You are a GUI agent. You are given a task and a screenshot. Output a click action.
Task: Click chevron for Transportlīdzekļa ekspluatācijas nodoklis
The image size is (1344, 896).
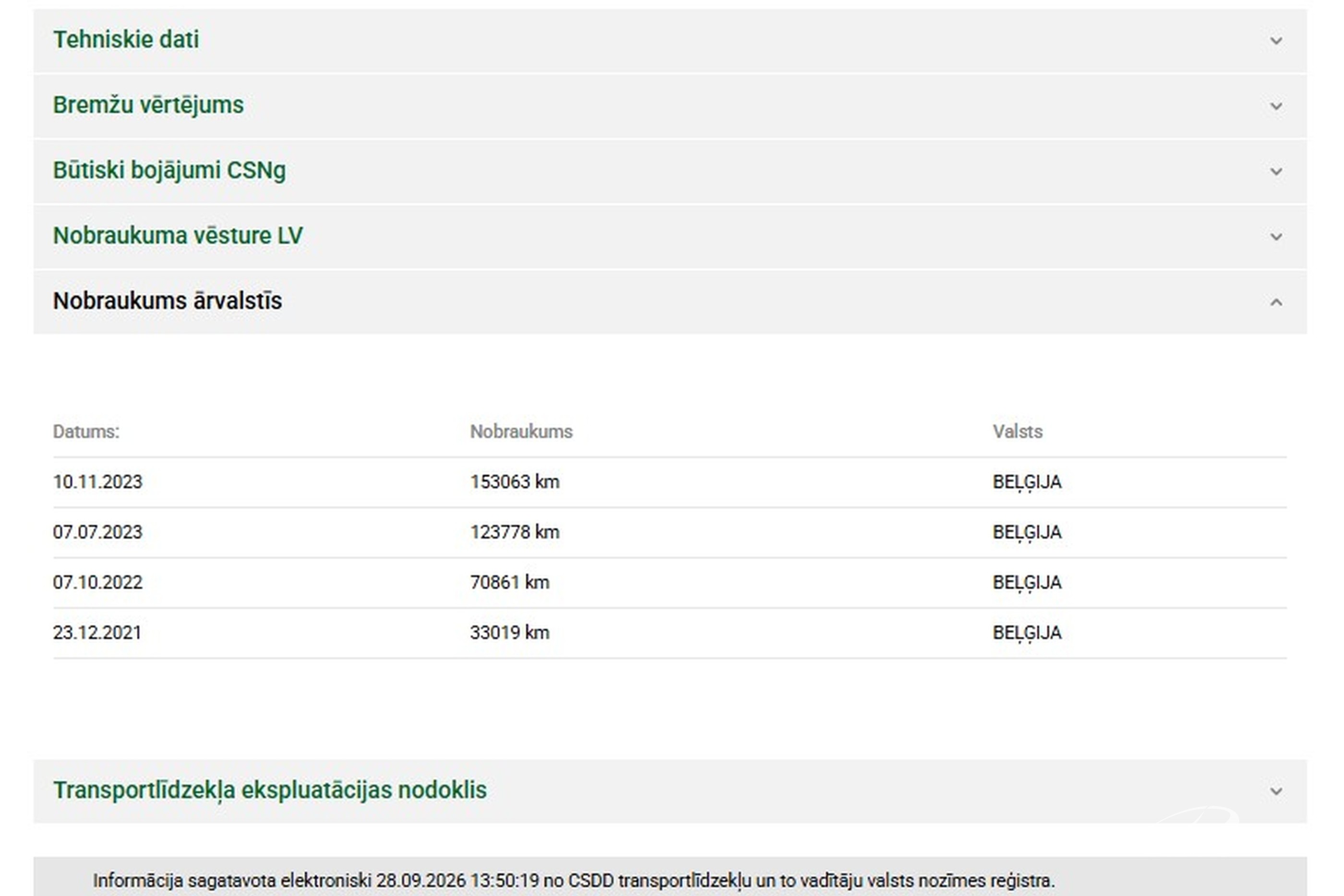(x=1276, y=791)
